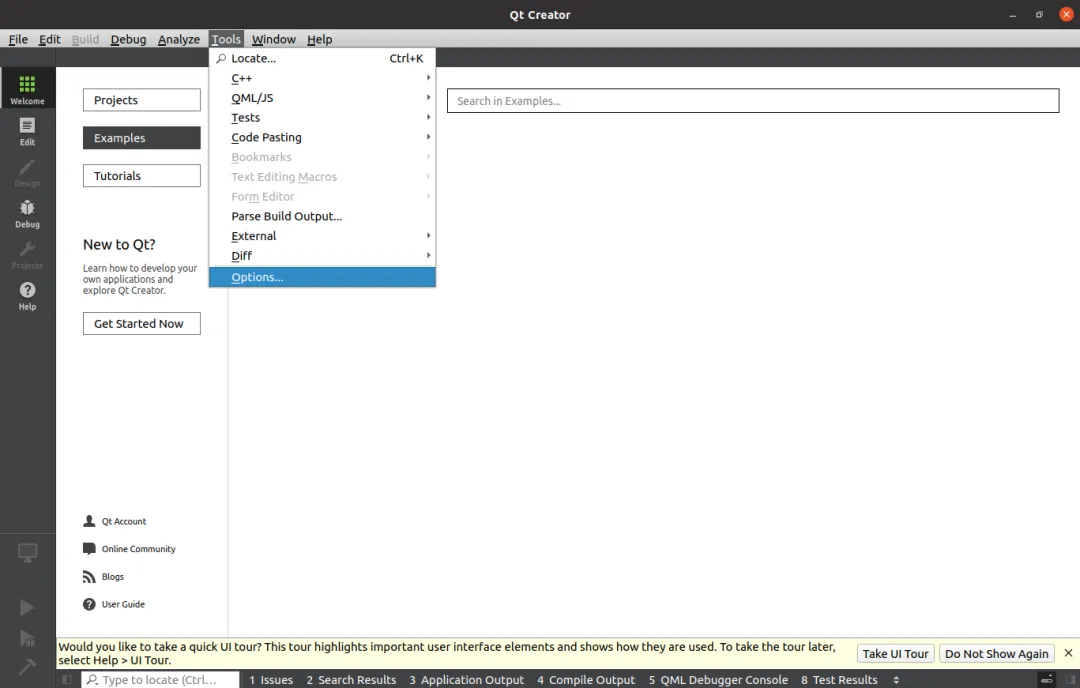Click Blogs RSS feed icon

click(89, 576)
